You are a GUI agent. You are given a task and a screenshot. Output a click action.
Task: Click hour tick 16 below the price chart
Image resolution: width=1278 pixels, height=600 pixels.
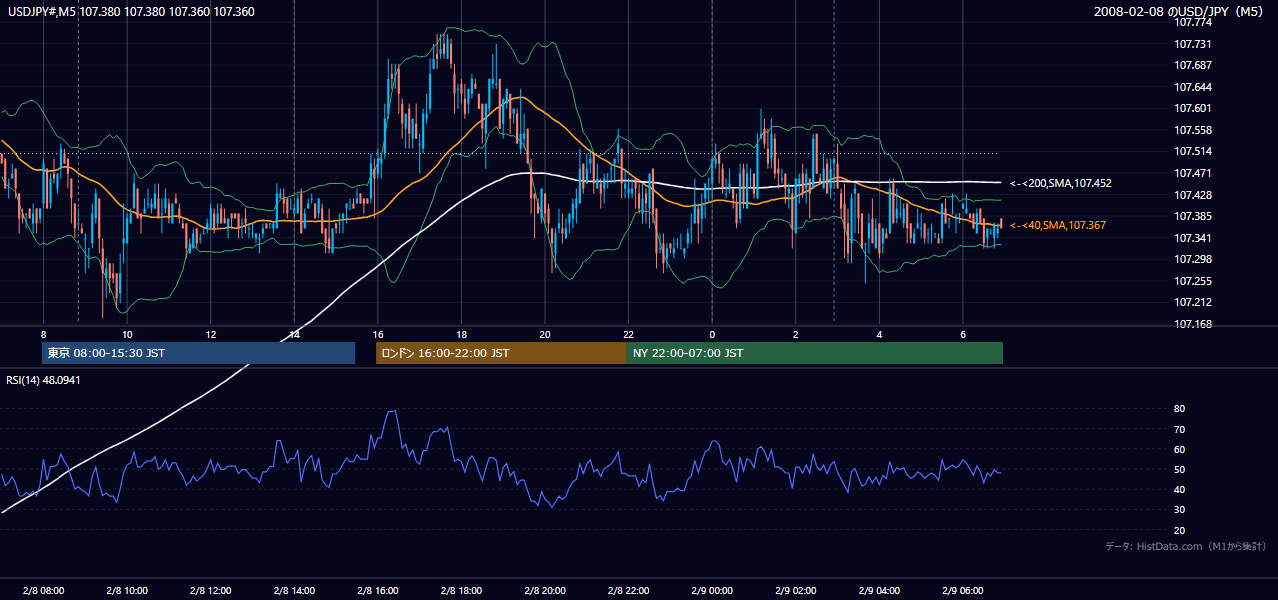378,334
